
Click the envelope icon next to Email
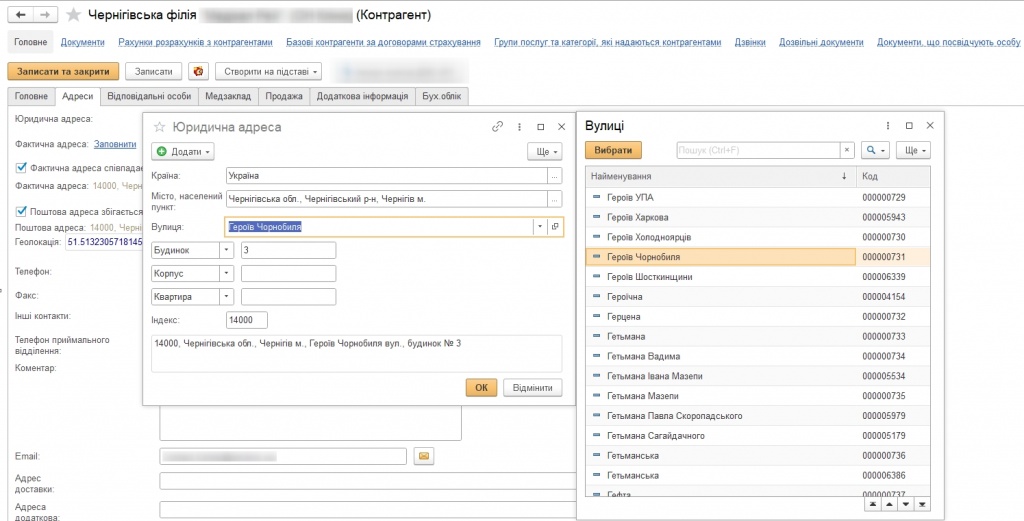pyautogui.click(x=423, y=456)
